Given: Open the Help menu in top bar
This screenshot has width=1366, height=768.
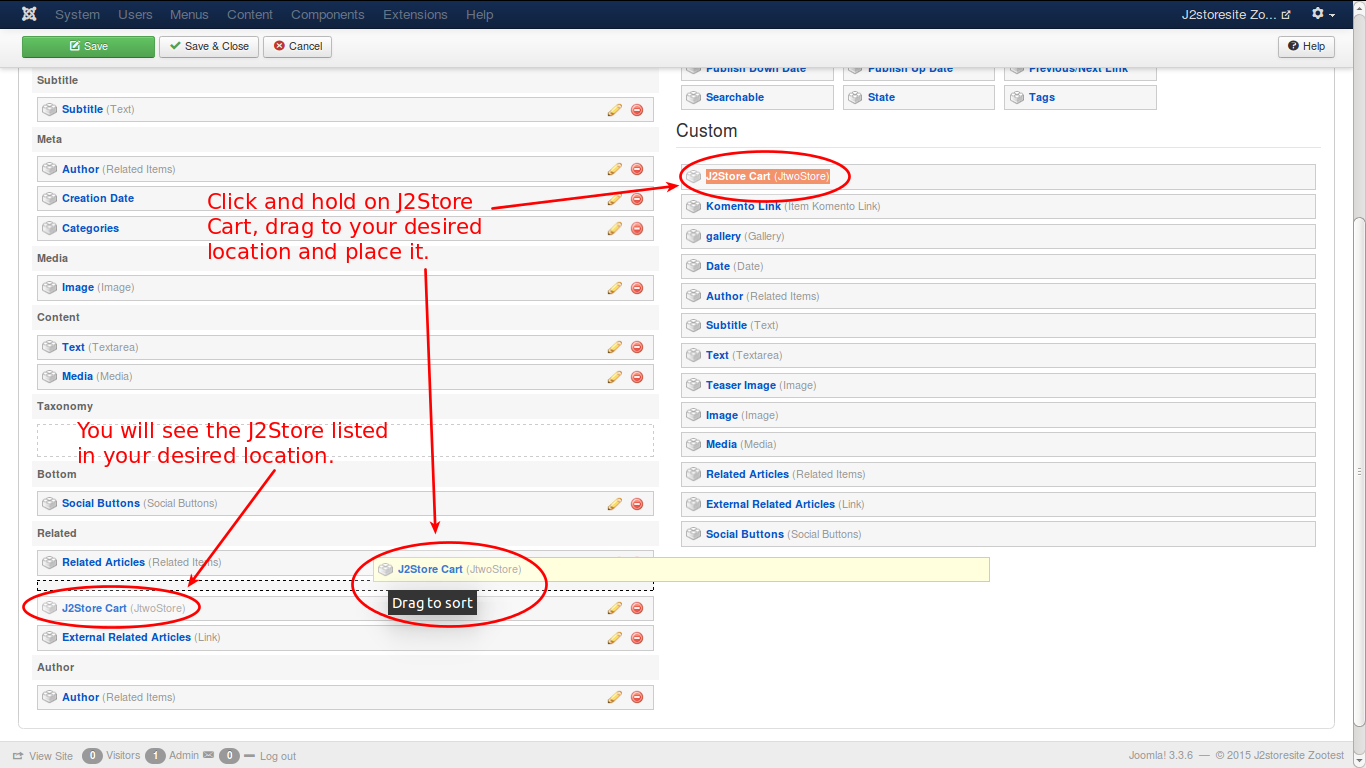Looking at the screenshot, I should click(x=480, y=15).
